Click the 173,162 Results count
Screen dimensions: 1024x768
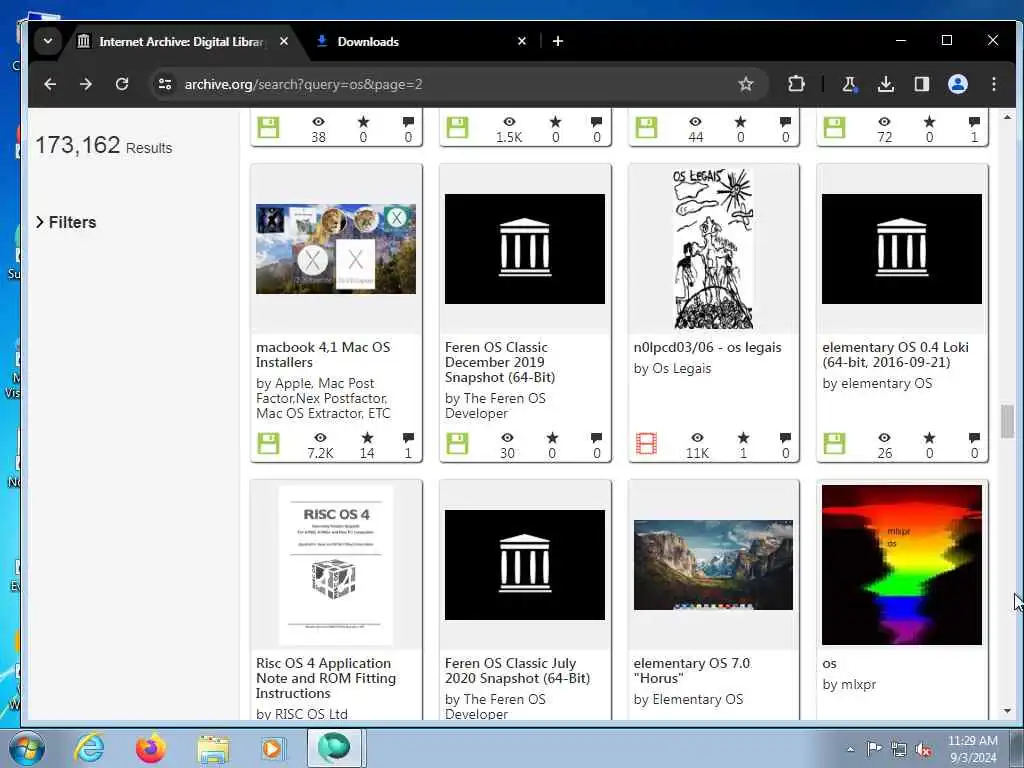pos(103,145)
